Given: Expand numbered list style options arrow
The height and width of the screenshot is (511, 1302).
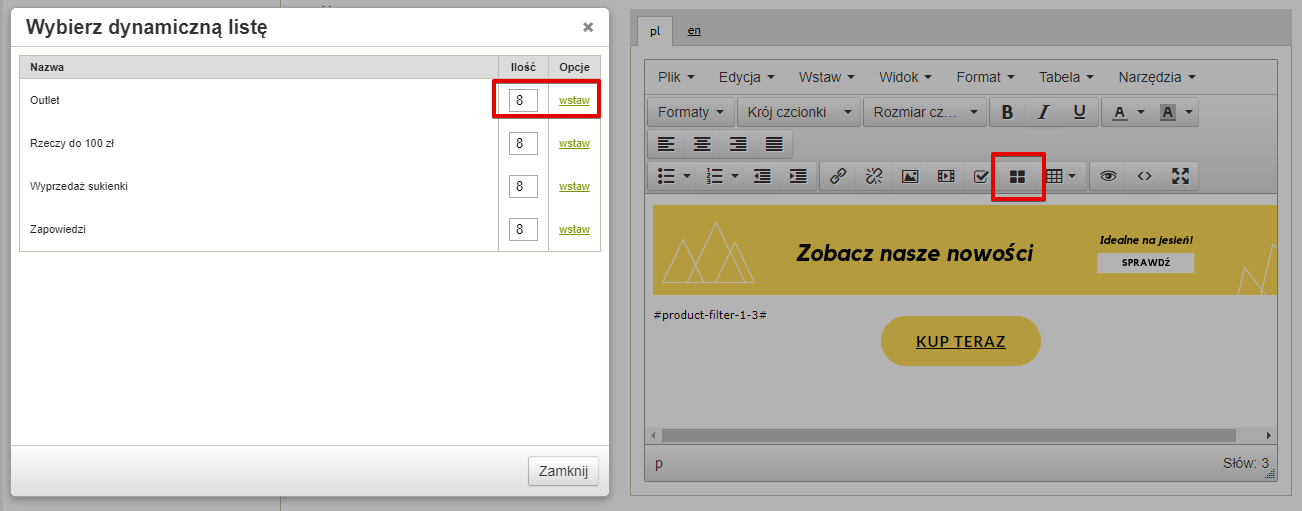Looking at the screenshot, I should [x=735, y=176].
